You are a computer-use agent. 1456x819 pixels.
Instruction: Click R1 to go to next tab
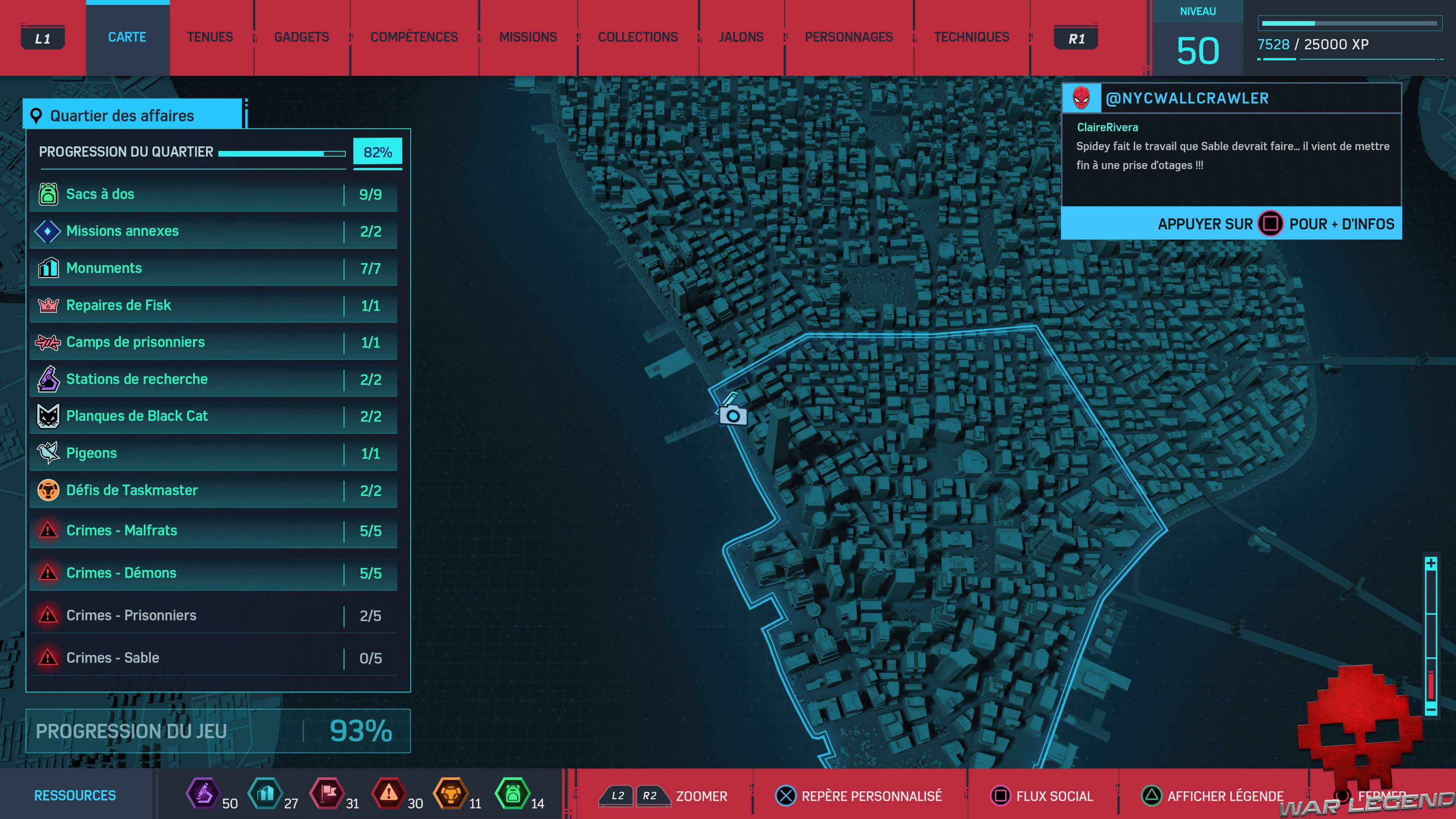(1076, 38)
